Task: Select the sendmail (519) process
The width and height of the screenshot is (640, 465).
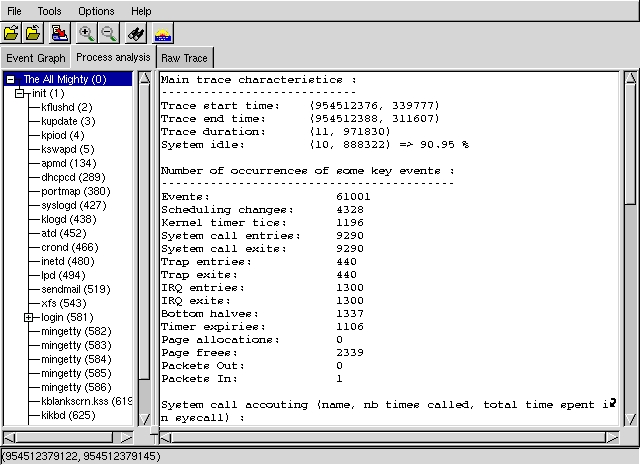Action: 75,289
